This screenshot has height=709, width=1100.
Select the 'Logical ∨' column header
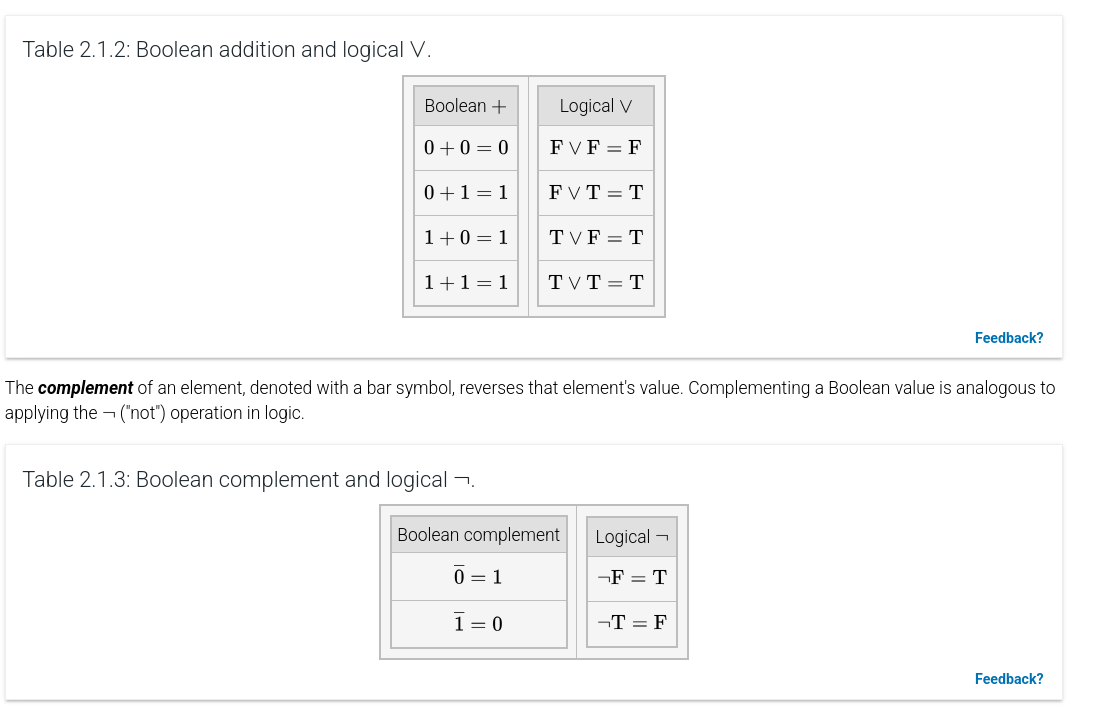pos(596,106)
